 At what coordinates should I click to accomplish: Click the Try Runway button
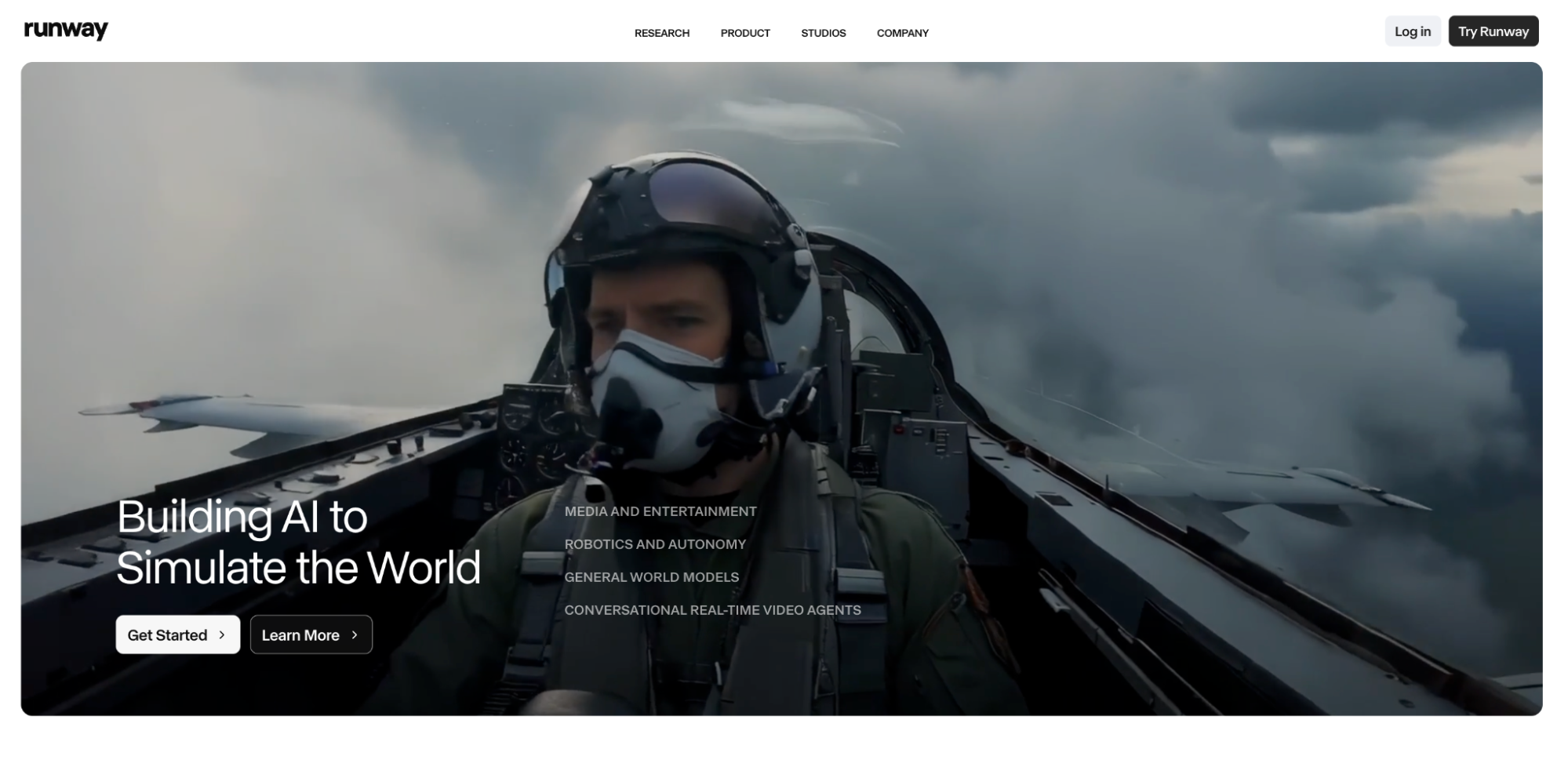tap(1493, 31)
